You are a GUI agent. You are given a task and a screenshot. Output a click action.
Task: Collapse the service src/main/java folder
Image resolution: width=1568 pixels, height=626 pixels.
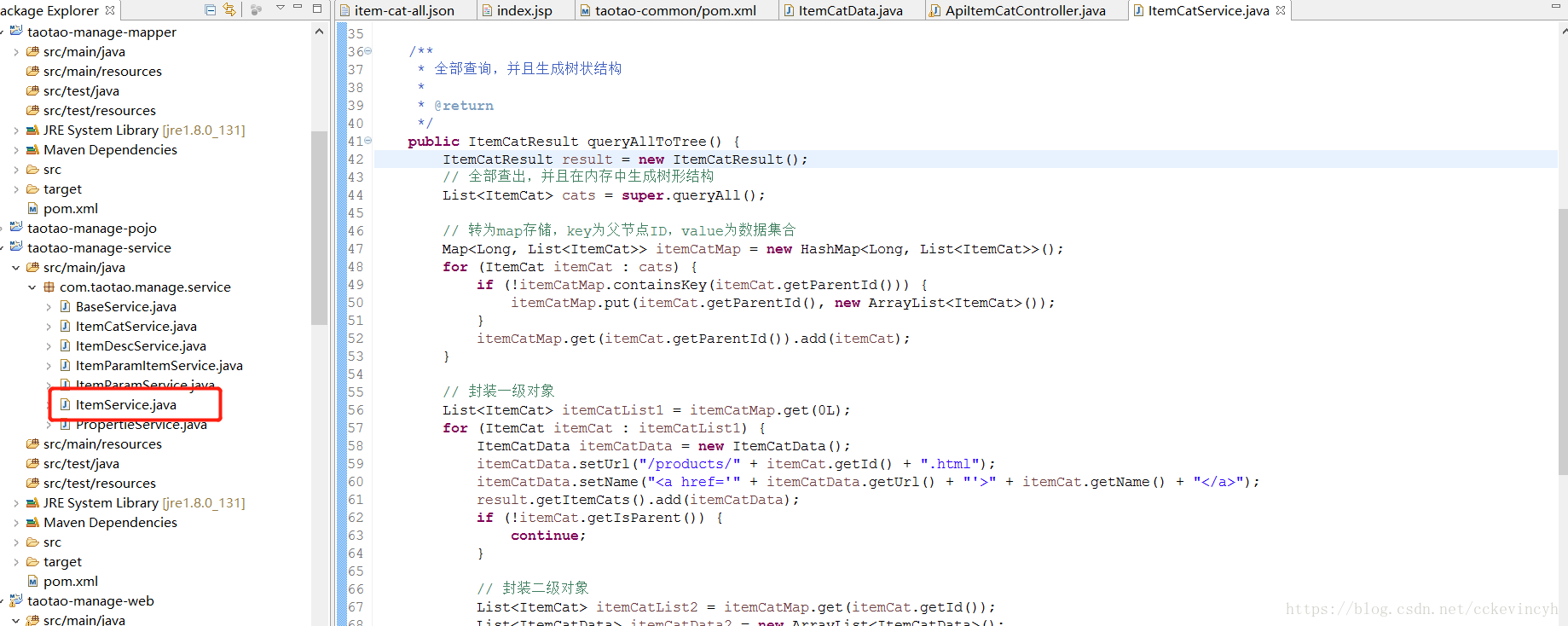[15, 268]
